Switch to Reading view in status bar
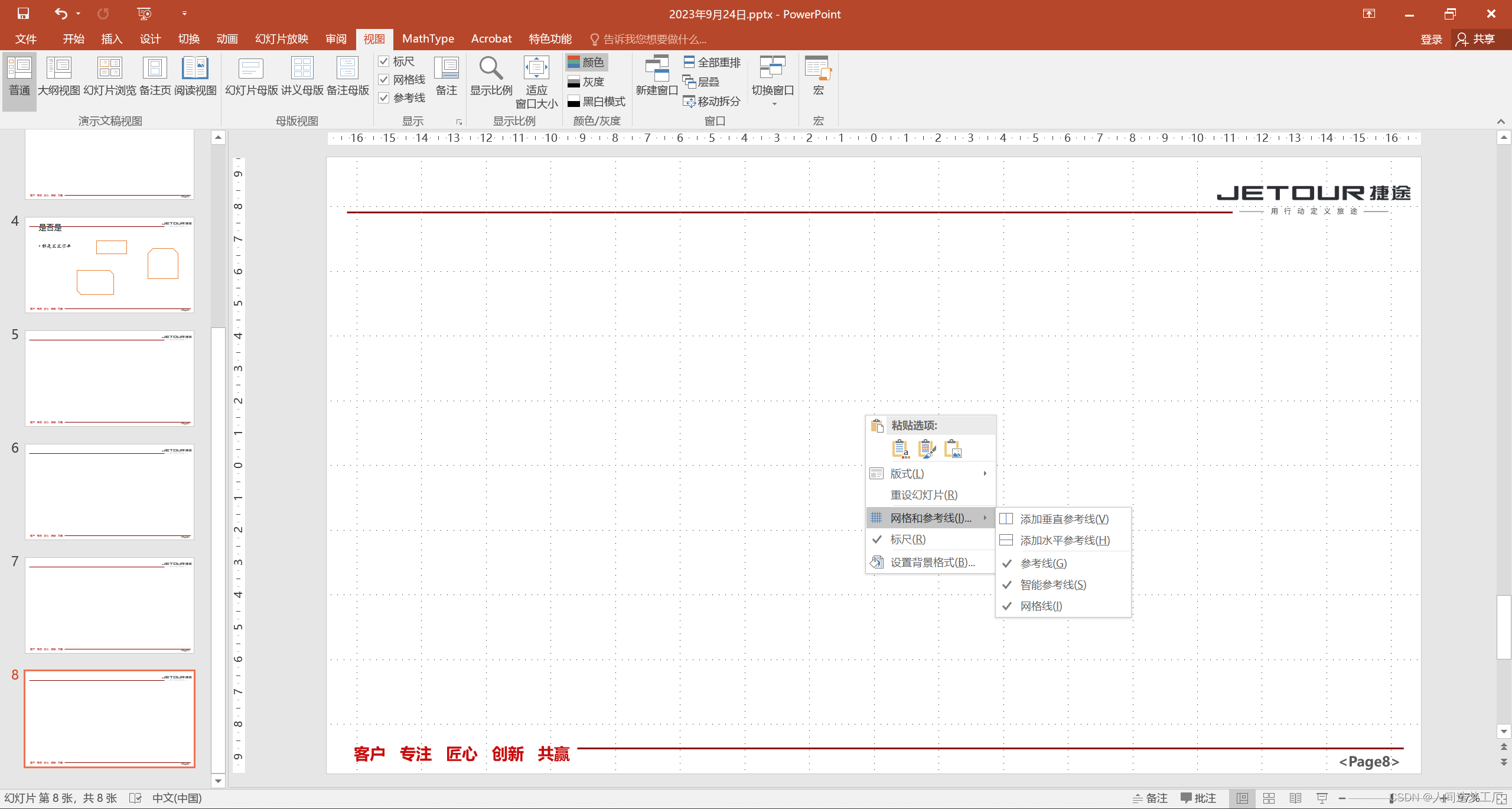 click(1295, 798)
